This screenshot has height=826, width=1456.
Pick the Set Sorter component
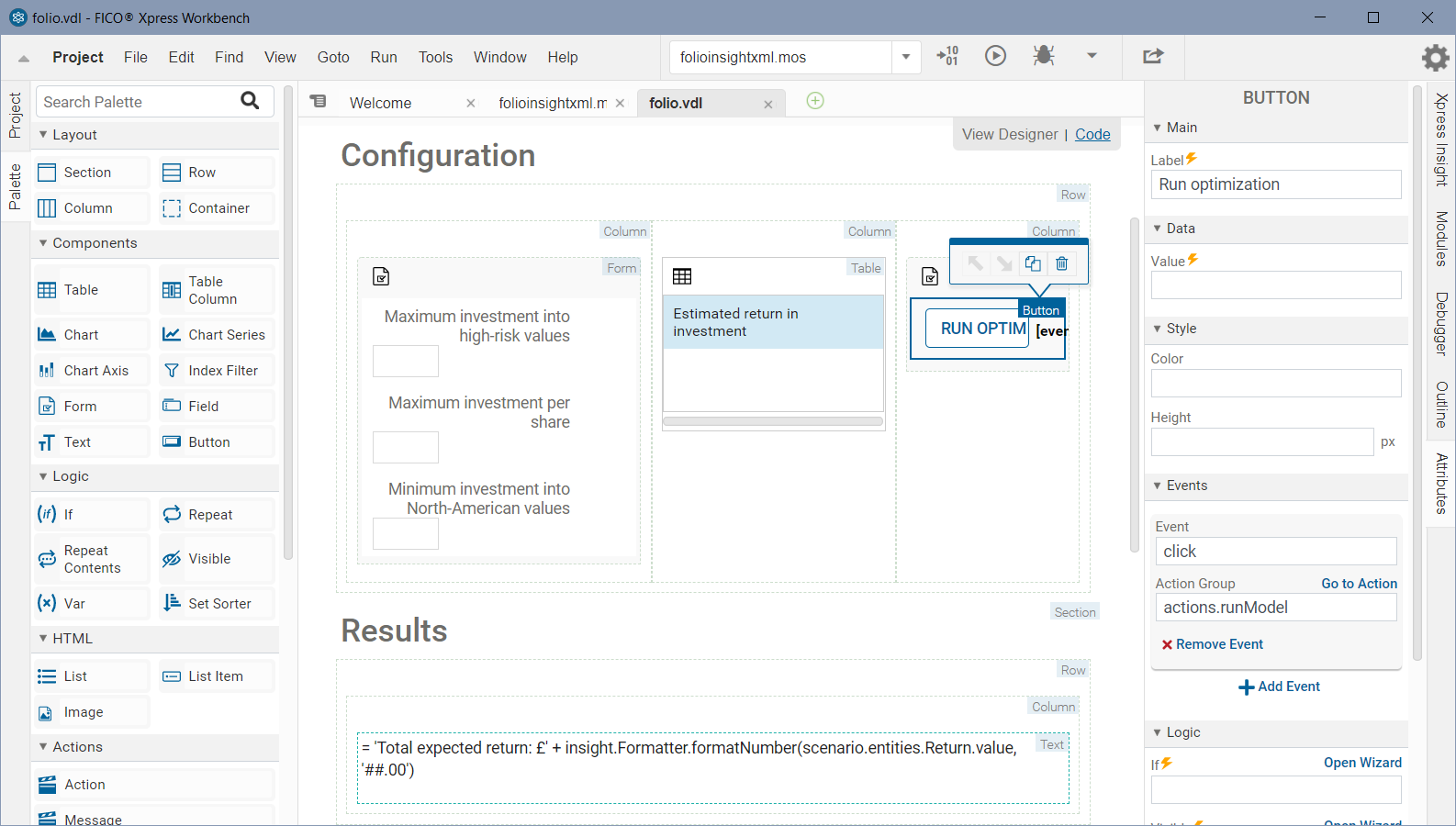pyautogui.click(x=217, y=604)
